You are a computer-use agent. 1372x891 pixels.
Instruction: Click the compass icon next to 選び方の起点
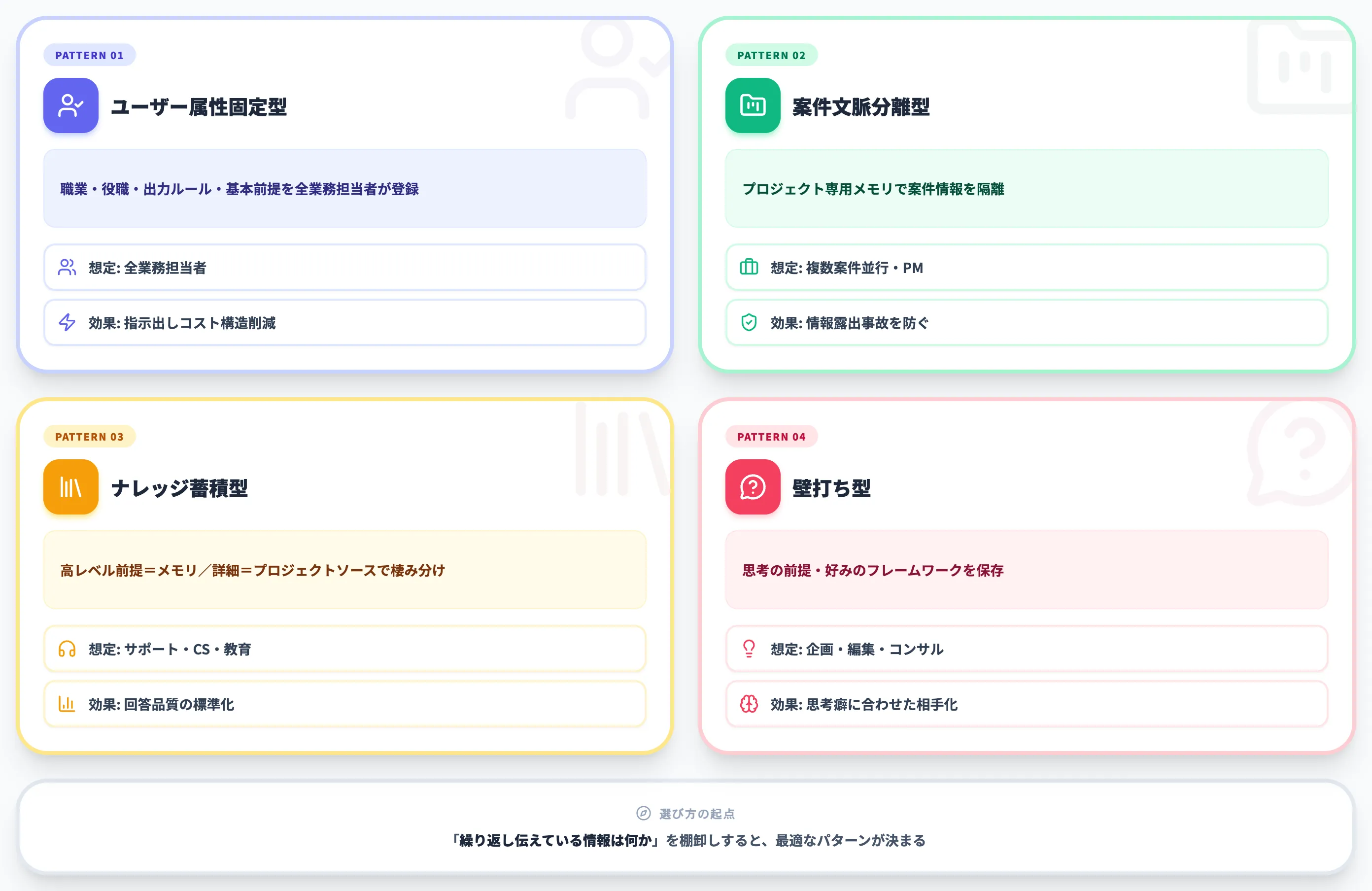point(643,813)
